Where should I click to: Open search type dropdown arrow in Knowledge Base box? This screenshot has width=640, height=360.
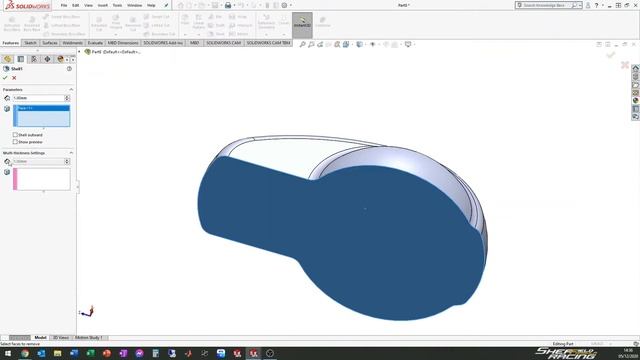pyautogui.click(x=580, y=5)
